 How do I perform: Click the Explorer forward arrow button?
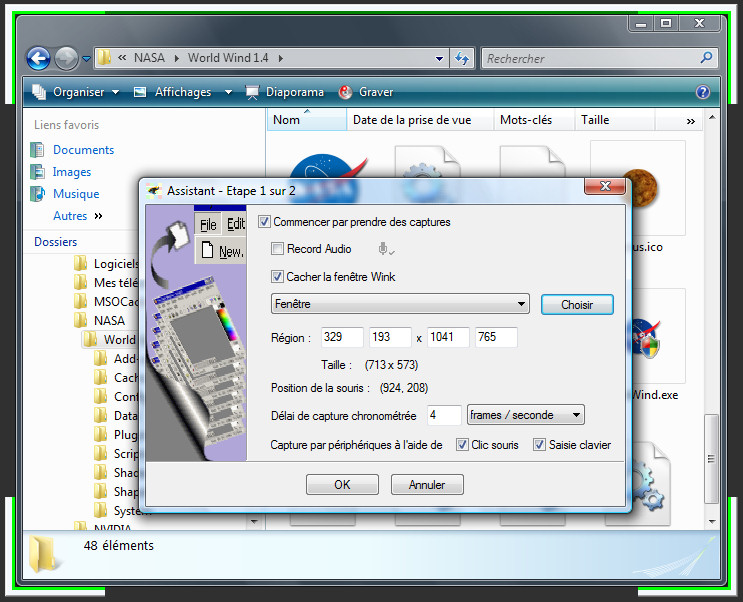click(x=66, y=59)
